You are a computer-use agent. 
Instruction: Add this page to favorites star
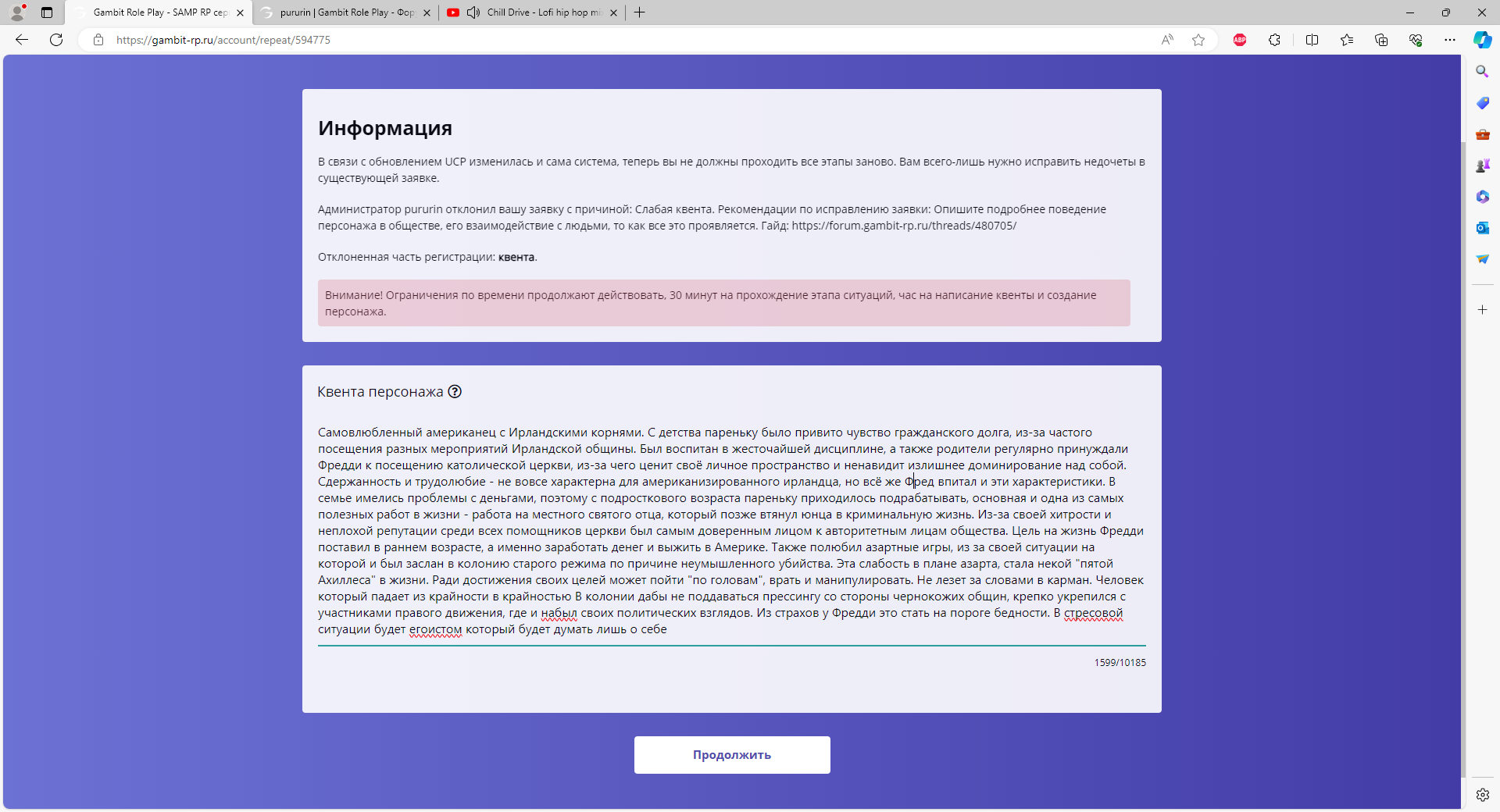[1198, 40]
